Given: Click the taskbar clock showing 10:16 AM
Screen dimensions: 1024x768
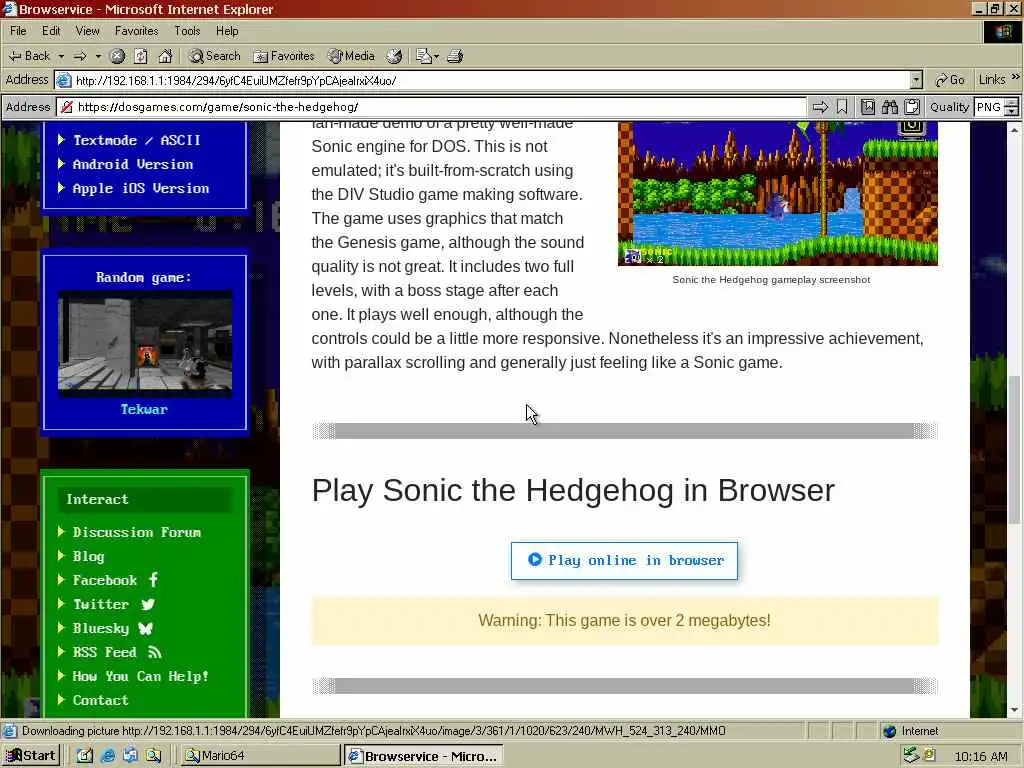Looking at the screenshot, I should coord(980,756).
